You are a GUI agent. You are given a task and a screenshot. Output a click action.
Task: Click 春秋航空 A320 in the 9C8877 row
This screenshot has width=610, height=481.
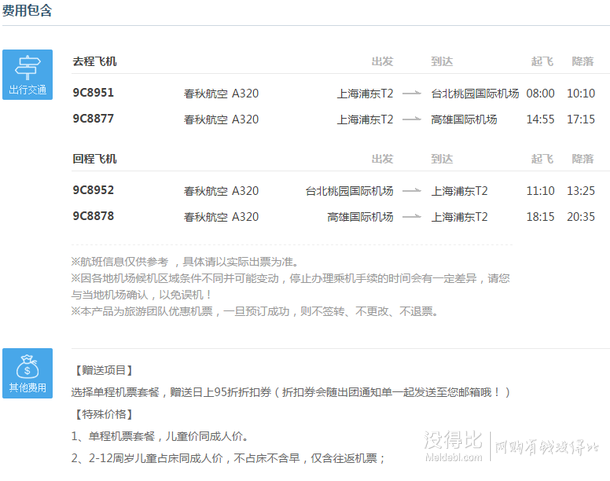tap(221, 119)
